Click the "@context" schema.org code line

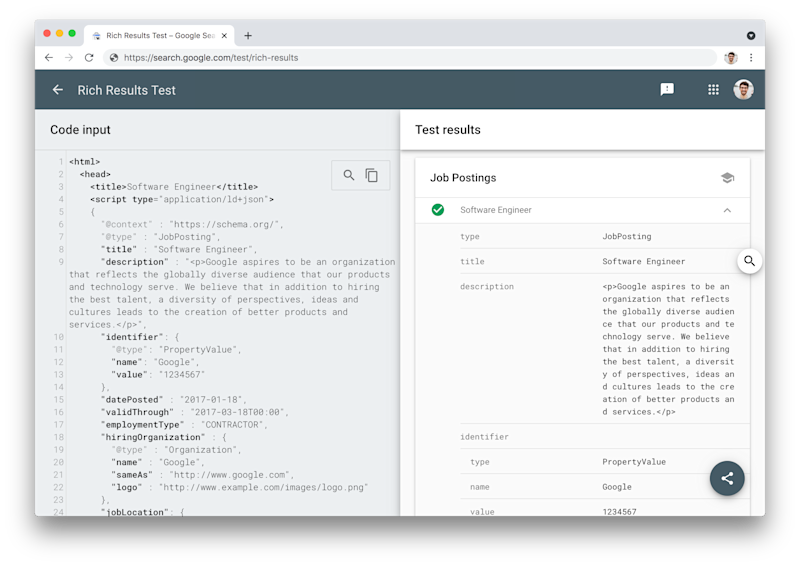click(x=192, y=224)
